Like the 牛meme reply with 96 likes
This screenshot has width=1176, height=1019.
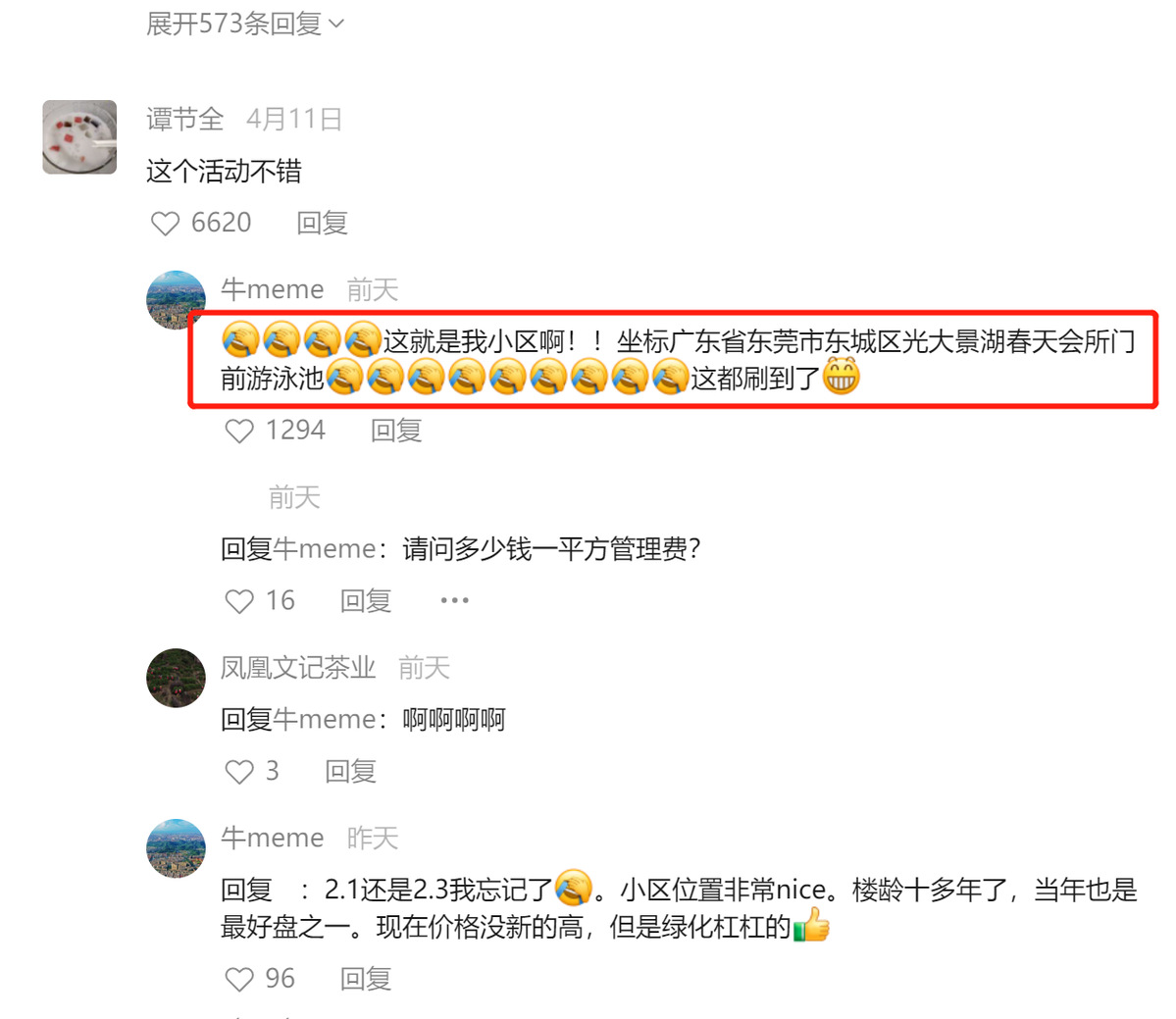[x=239, y=979]
